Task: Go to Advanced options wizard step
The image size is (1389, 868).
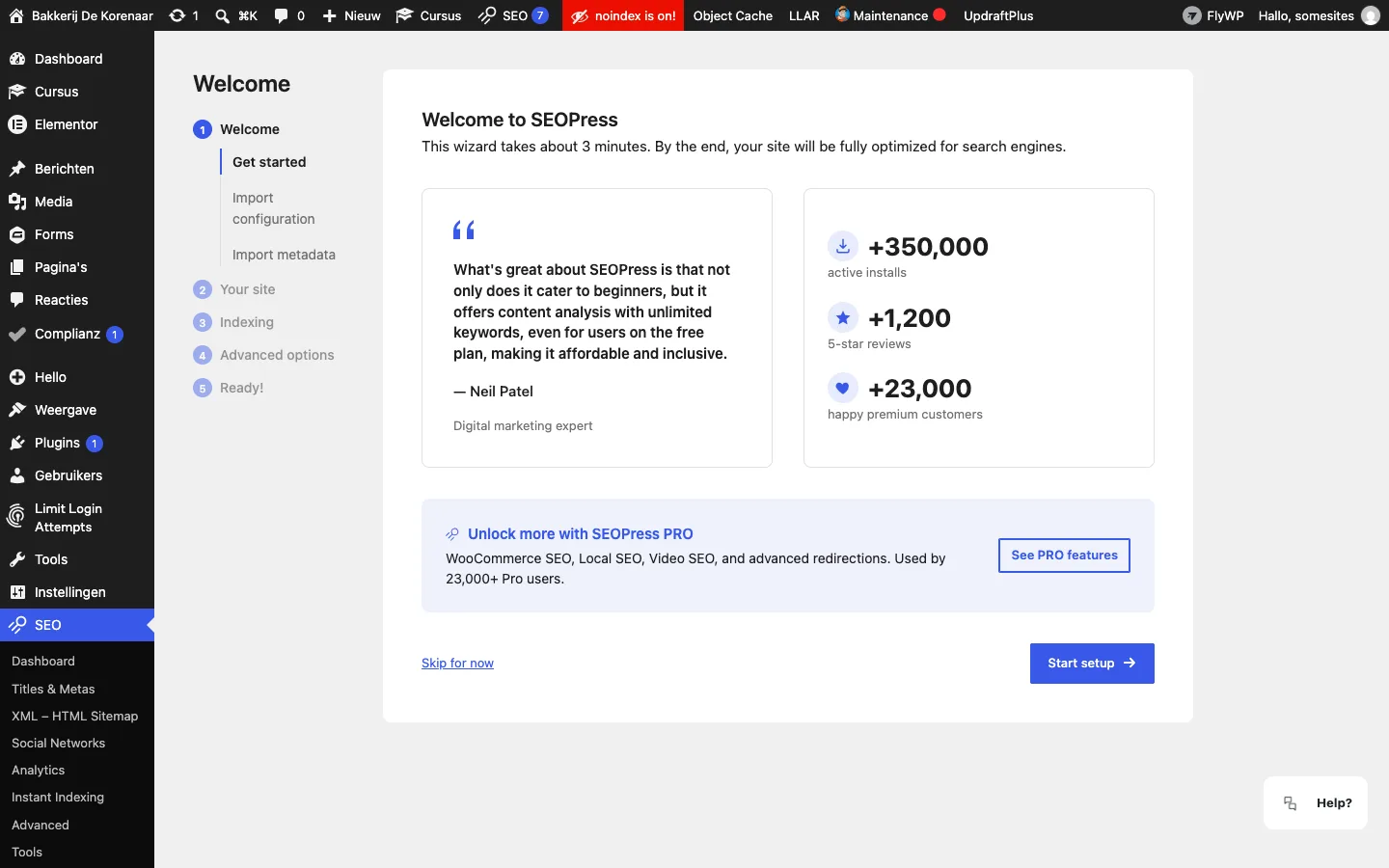Action: (277, 355)
